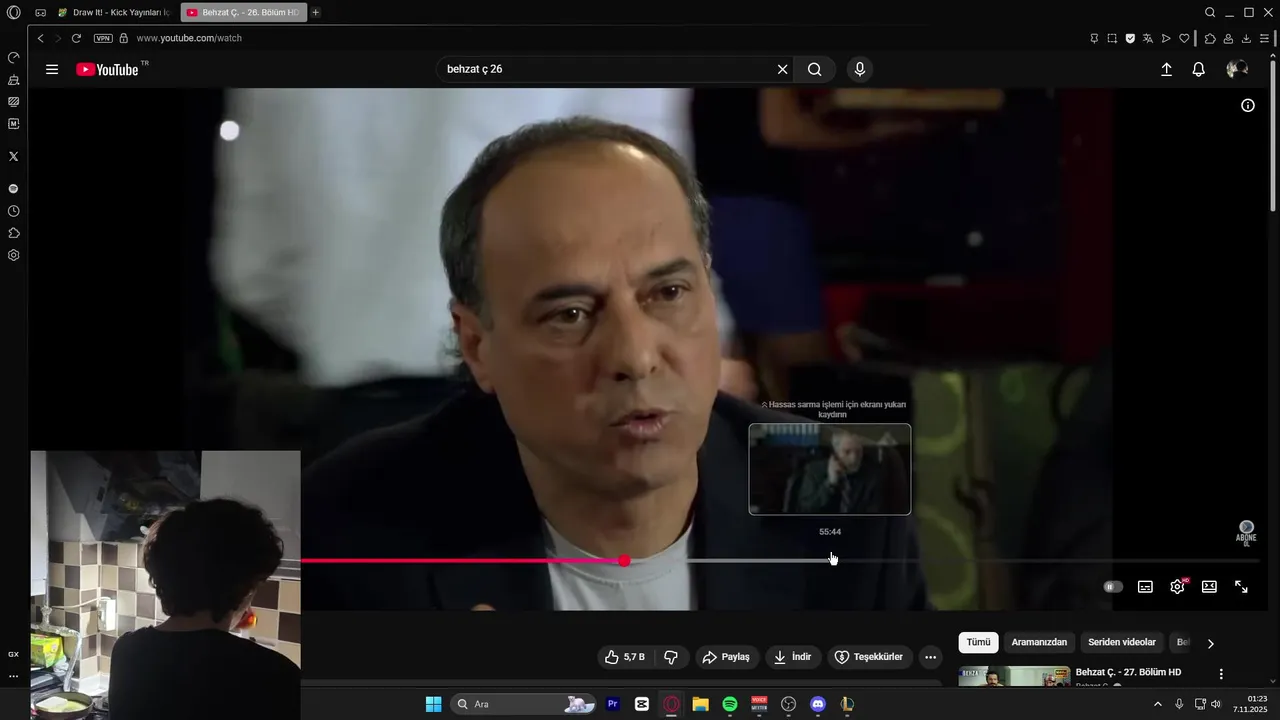
Task: Click the red playhead on the progress bar
Action: tap(624, 561)
